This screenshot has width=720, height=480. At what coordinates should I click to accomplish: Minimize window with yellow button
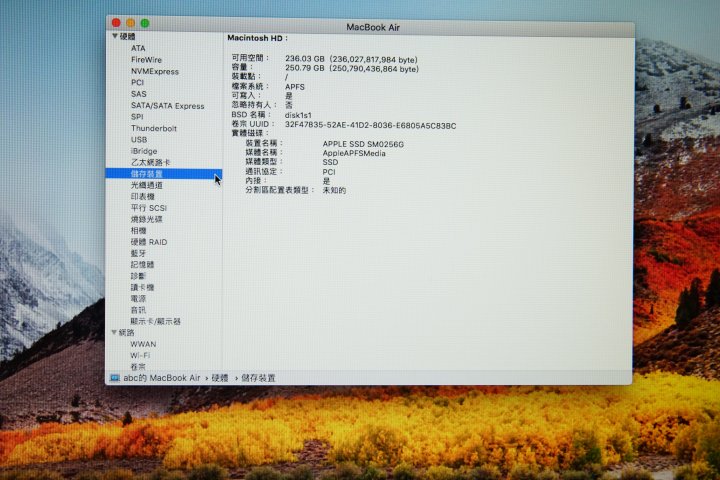click(x=130, y=23)
